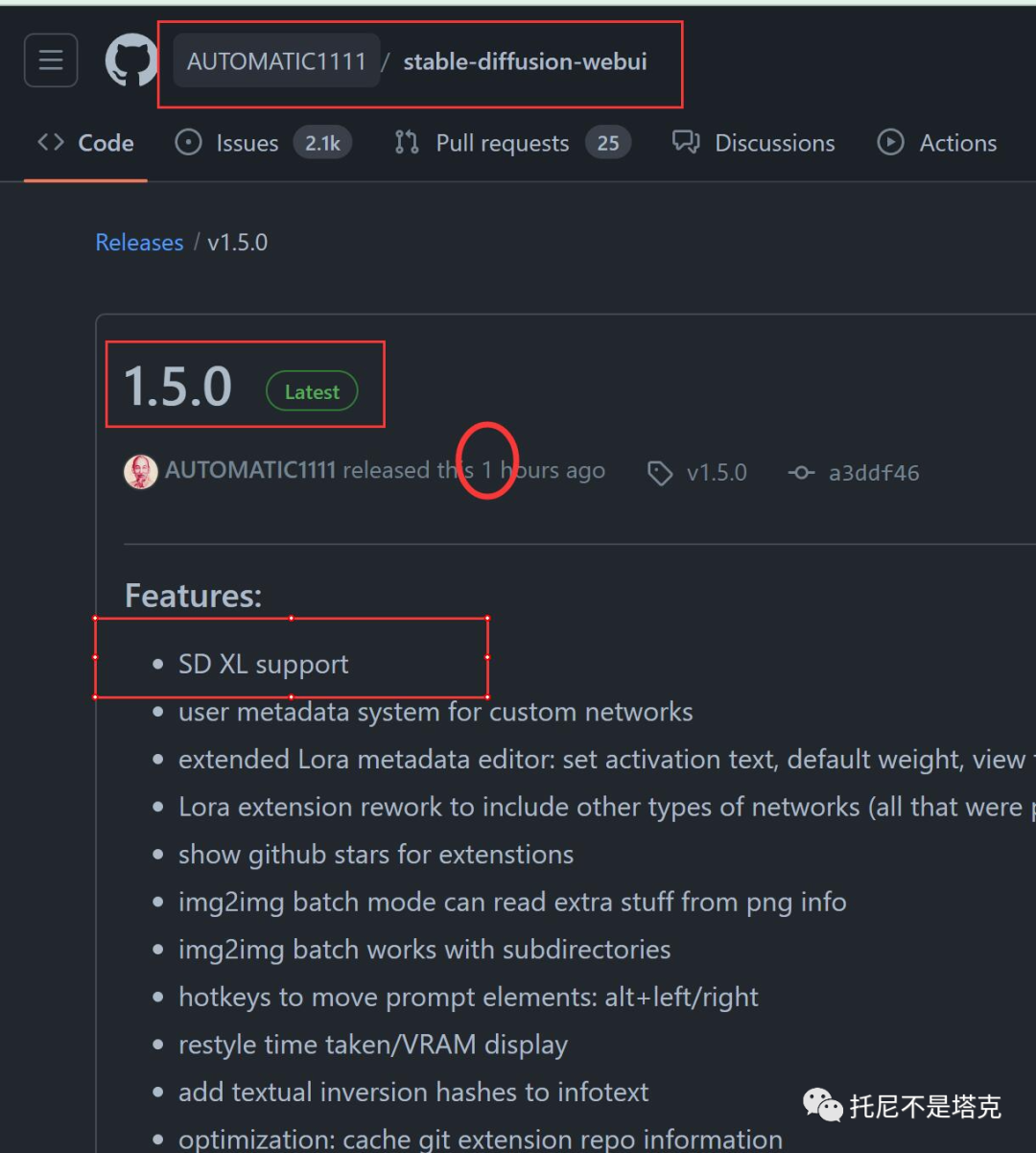1036x1153 pixels.
Task: Open the stable-diffusion-webui repository link
Action: pos(525,61)
